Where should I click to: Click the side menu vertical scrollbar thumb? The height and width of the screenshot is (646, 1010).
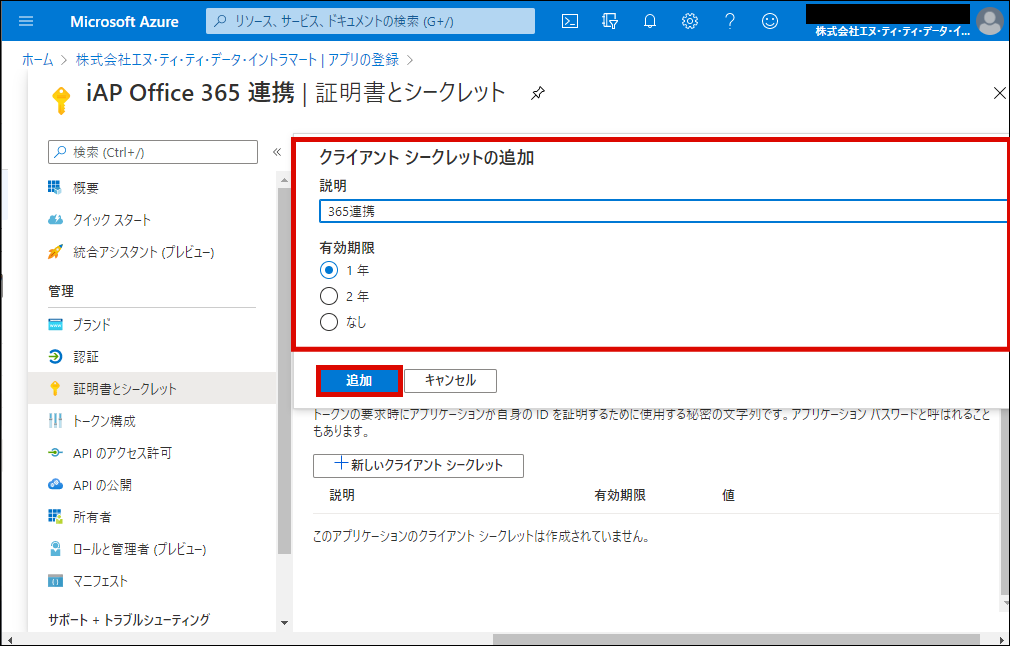pos(284,370)
